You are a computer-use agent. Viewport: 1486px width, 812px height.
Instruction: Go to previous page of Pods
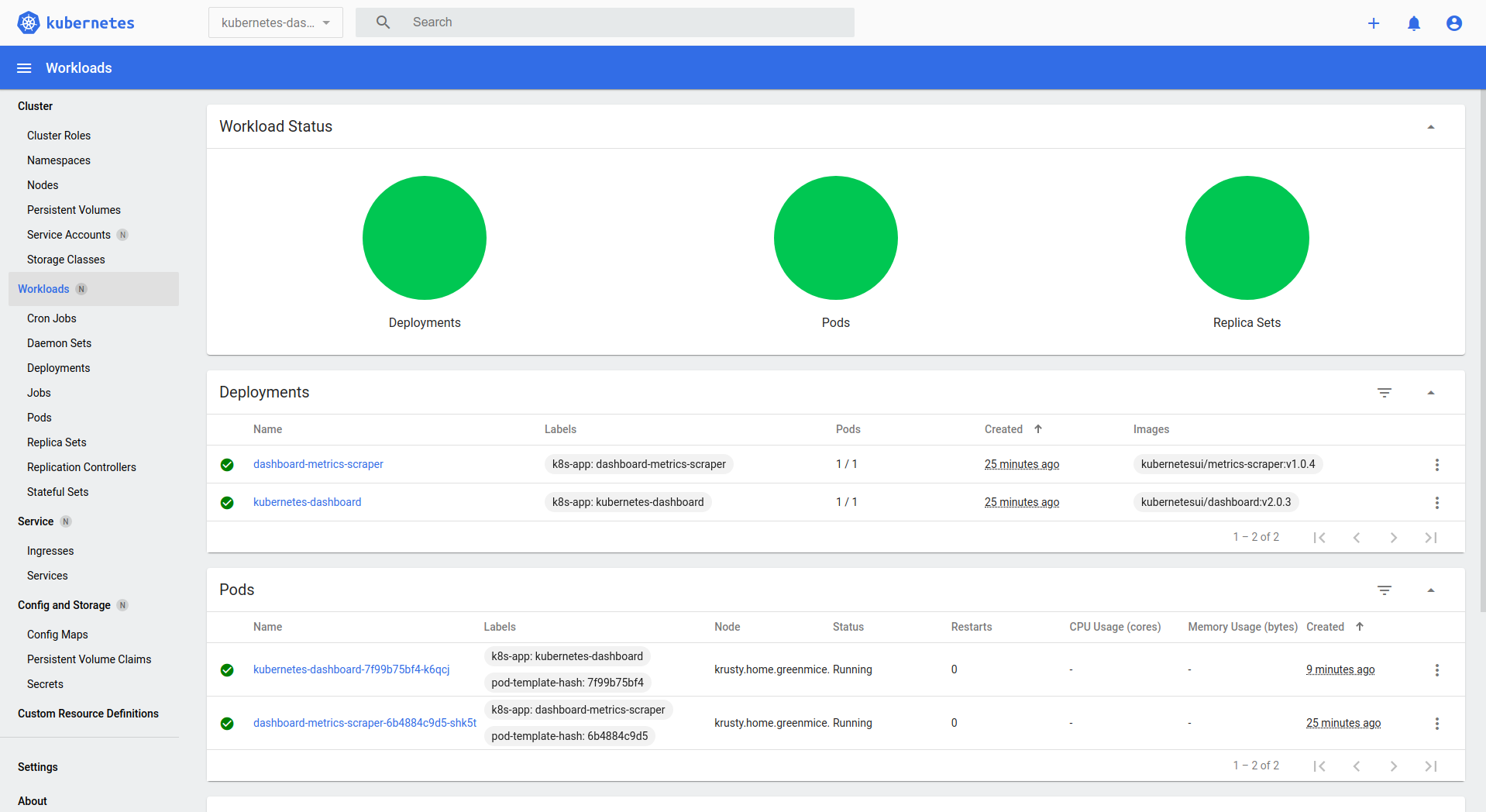[x=1357, y=766]
